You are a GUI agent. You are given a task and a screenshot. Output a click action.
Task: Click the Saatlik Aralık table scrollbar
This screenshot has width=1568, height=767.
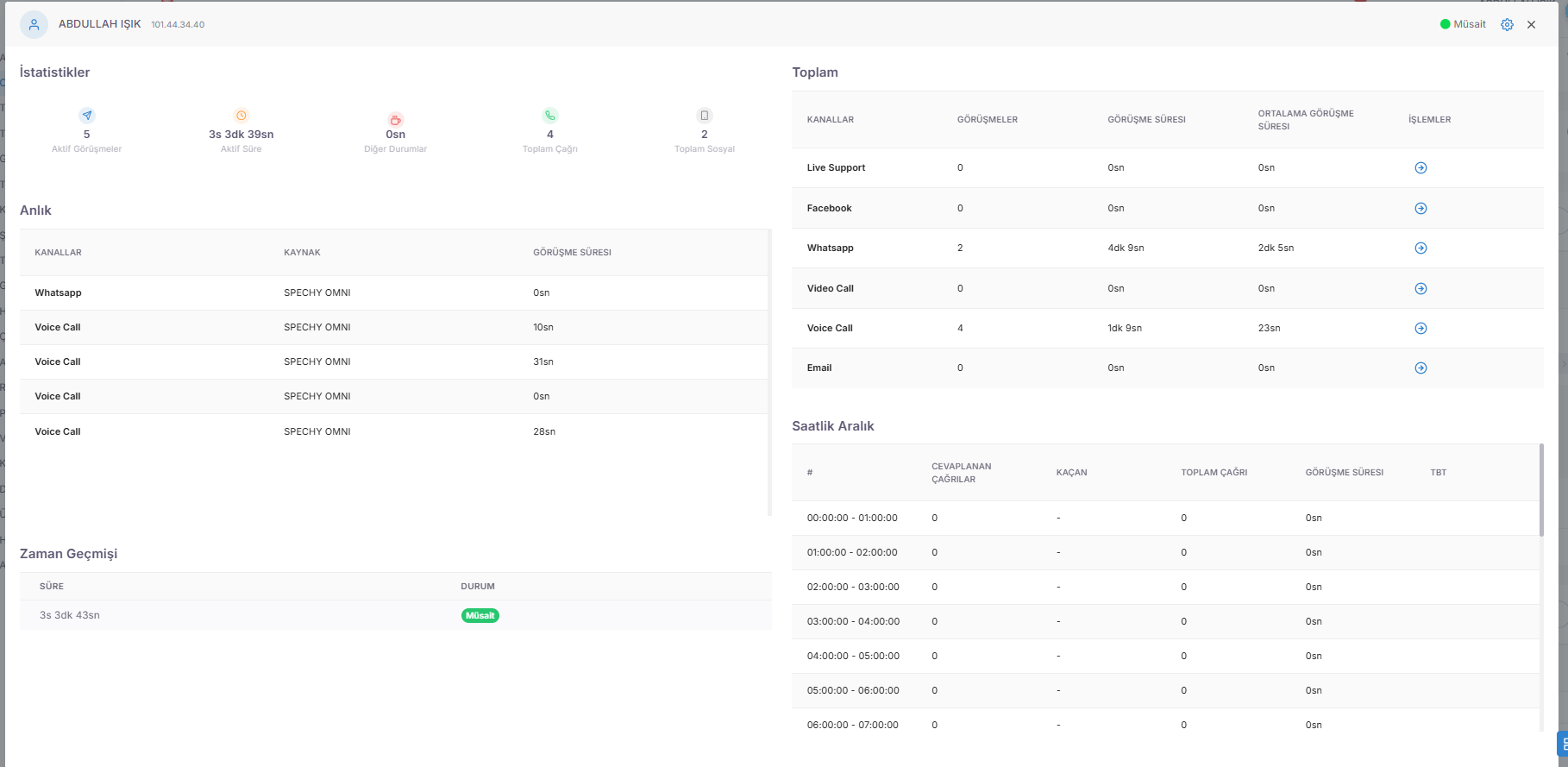coord(1541,490)
